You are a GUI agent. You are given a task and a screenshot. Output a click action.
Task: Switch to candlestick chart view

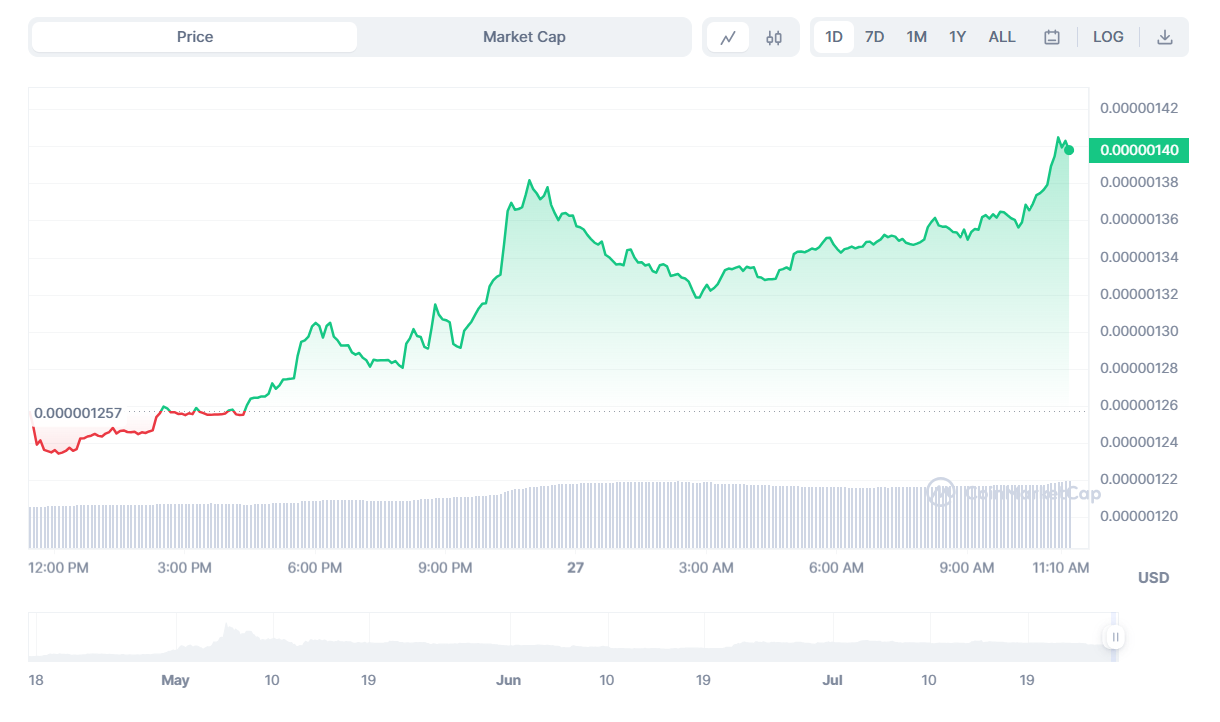point(774,37)
